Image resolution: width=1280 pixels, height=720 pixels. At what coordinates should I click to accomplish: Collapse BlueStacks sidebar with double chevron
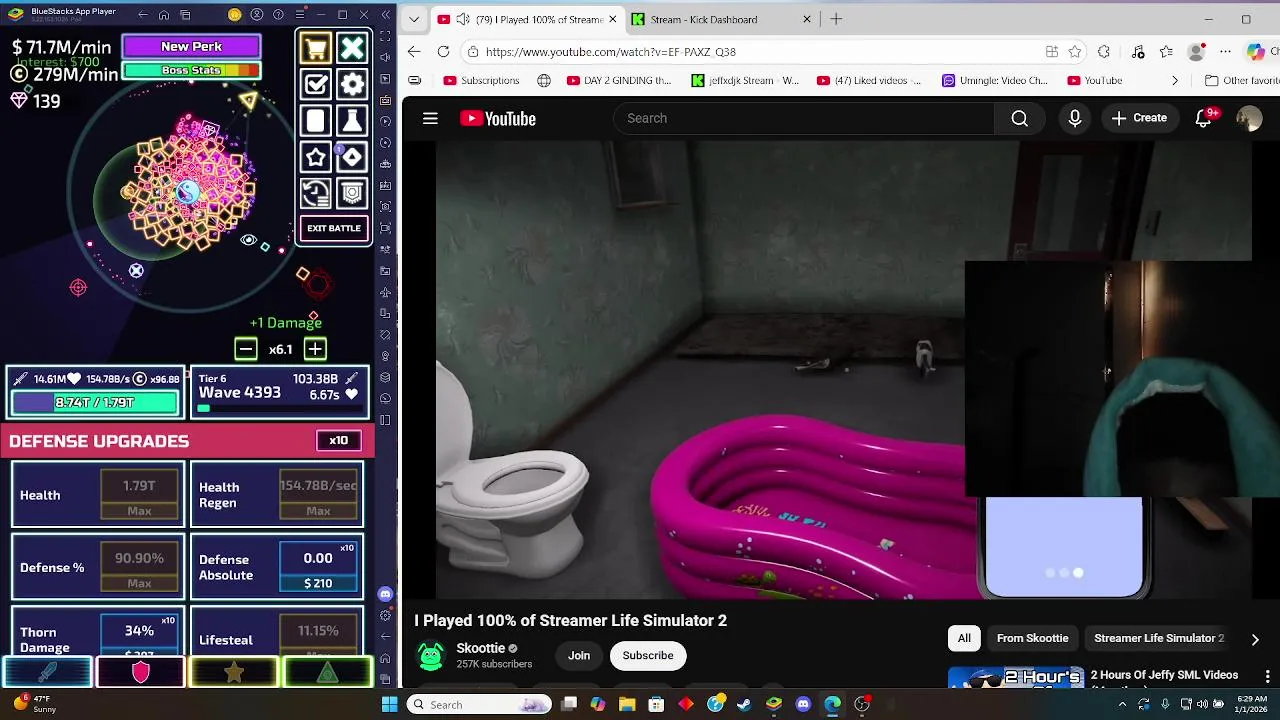[385, 15]
